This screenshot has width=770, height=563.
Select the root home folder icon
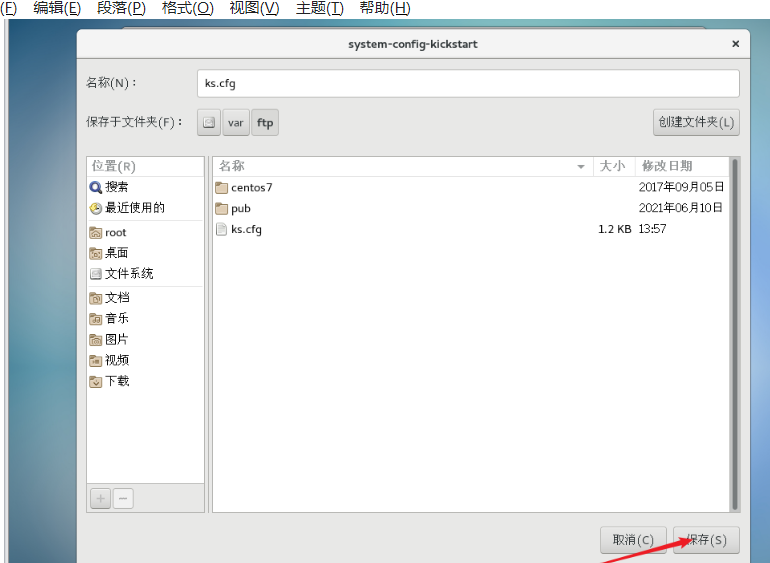tap(96, 232)
